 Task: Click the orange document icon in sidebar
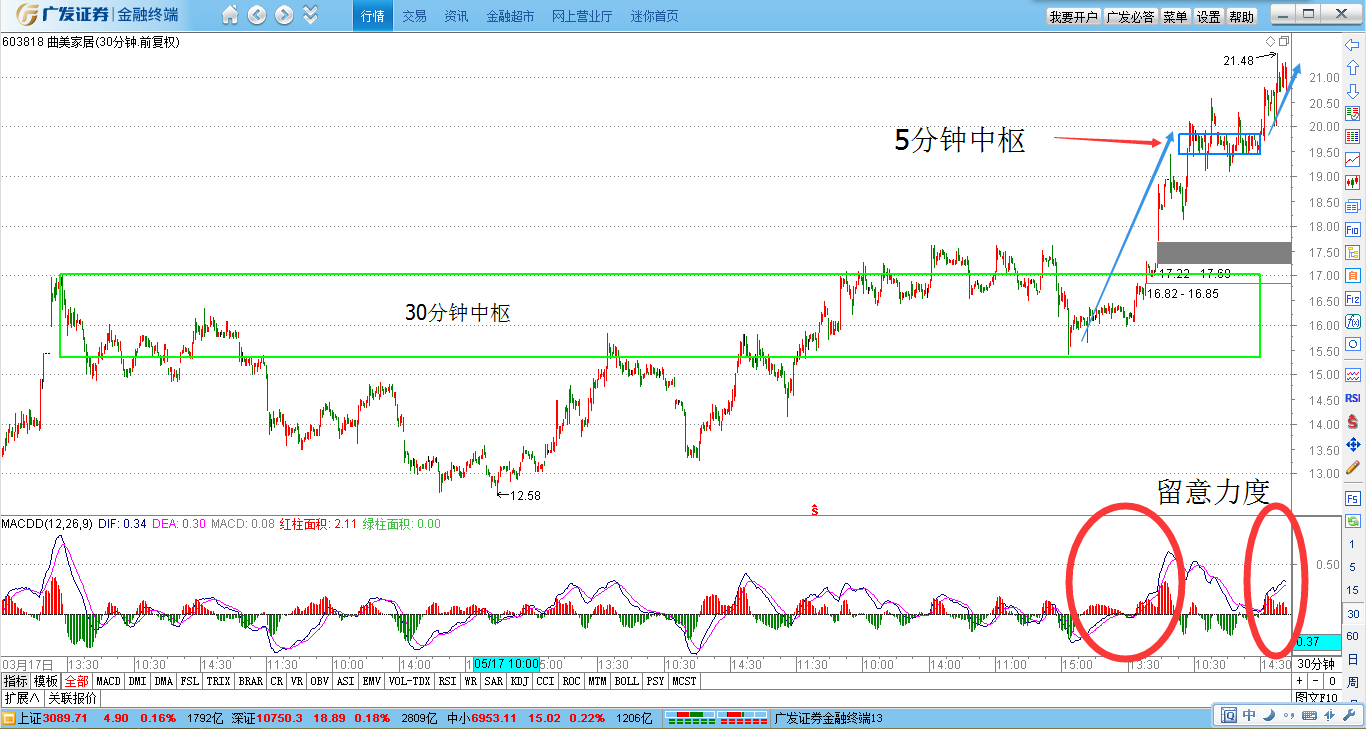pyautogui.click(x=1353, y=275)
